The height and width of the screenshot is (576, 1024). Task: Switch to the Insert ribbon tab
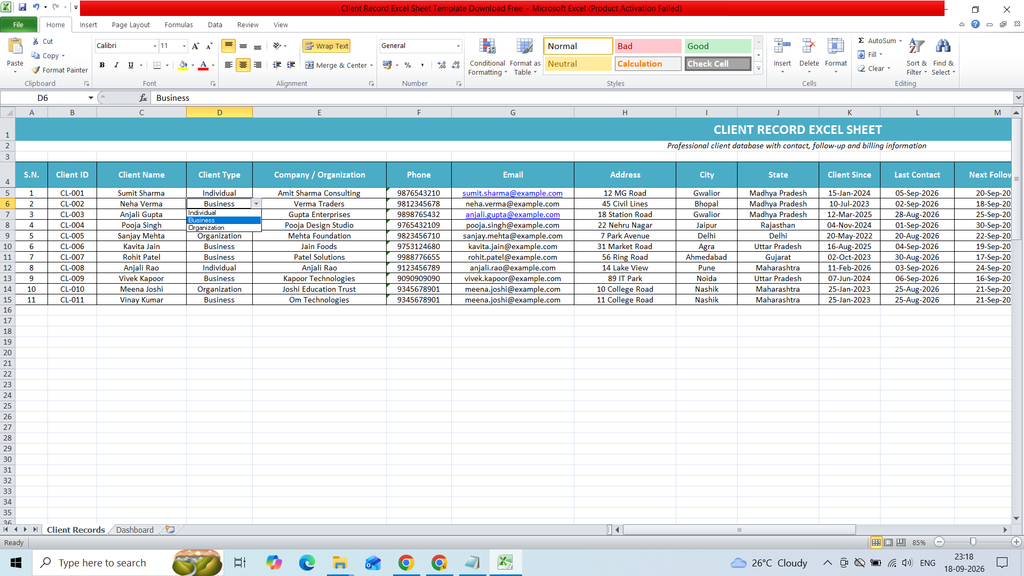coord(88,25)
